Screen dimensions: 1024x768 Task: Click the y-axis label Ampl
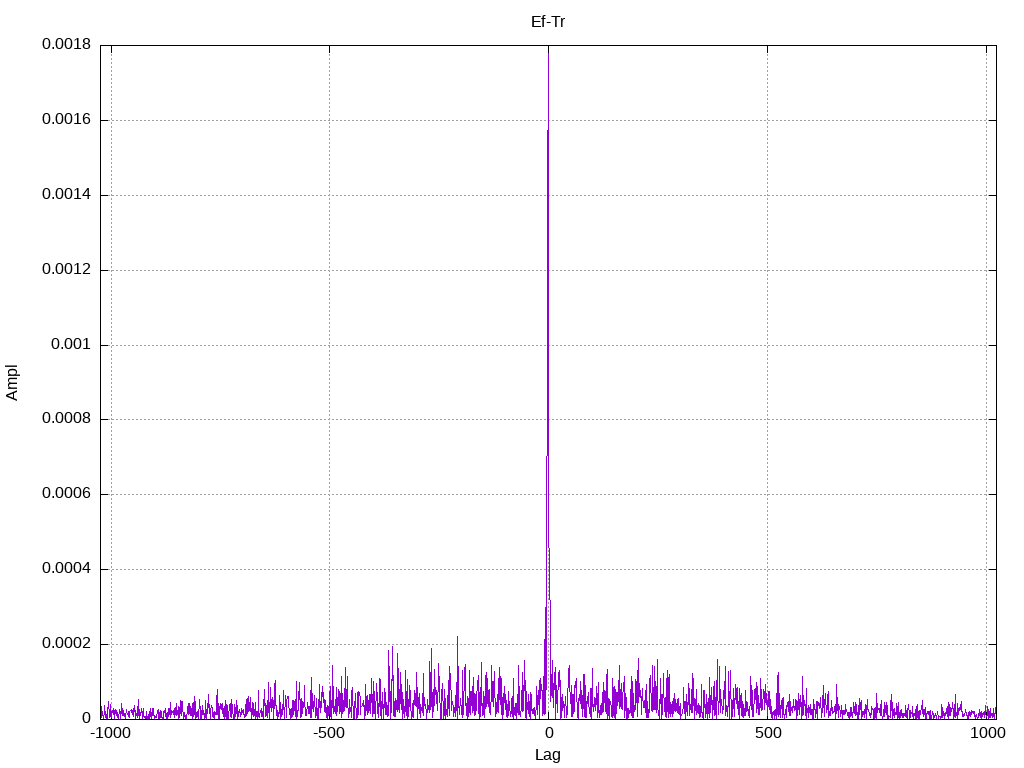(x=12, y=383)
